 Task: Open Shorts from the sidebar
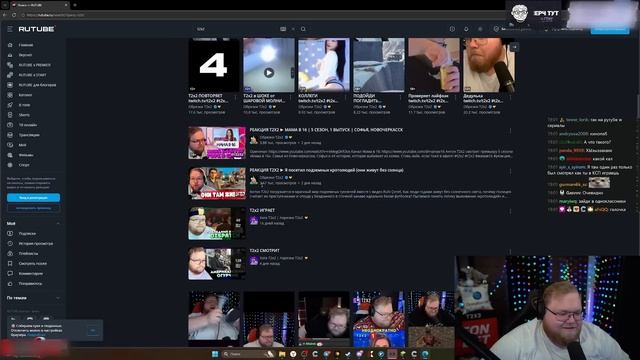[24, 115]
